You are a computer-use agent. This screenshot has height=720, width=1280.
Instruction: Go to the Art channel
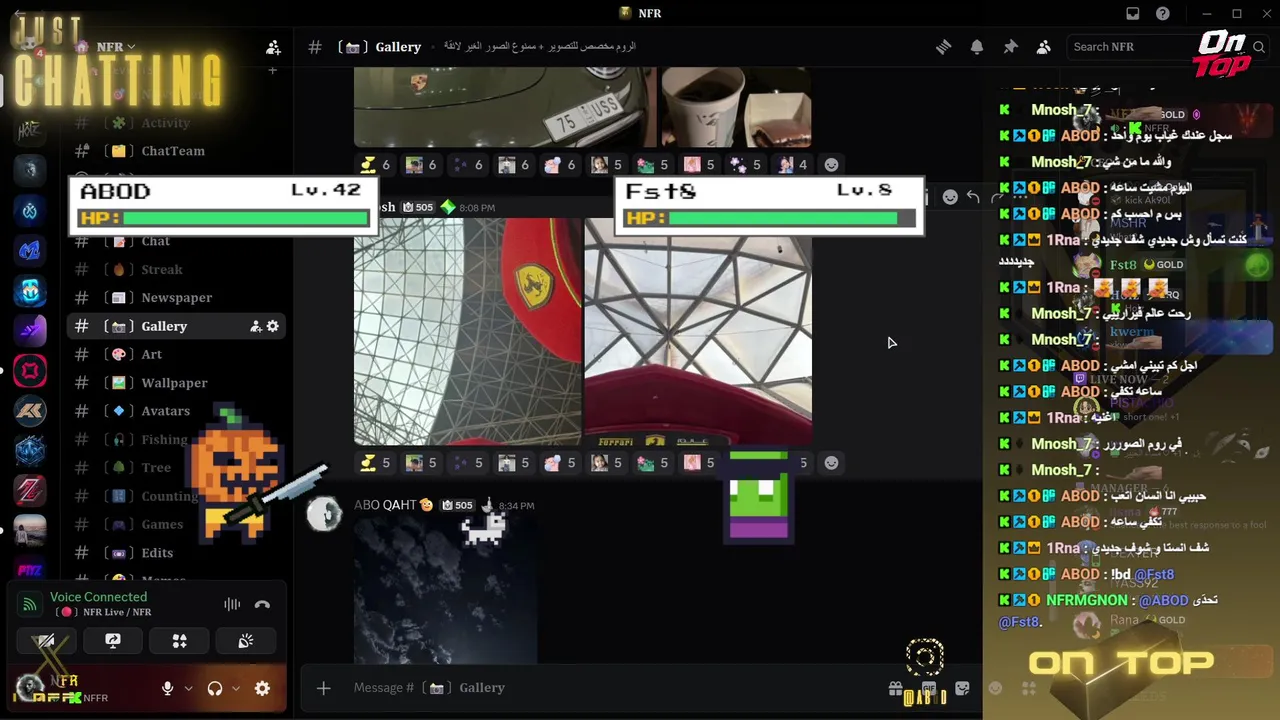click(x=178, y=354)
